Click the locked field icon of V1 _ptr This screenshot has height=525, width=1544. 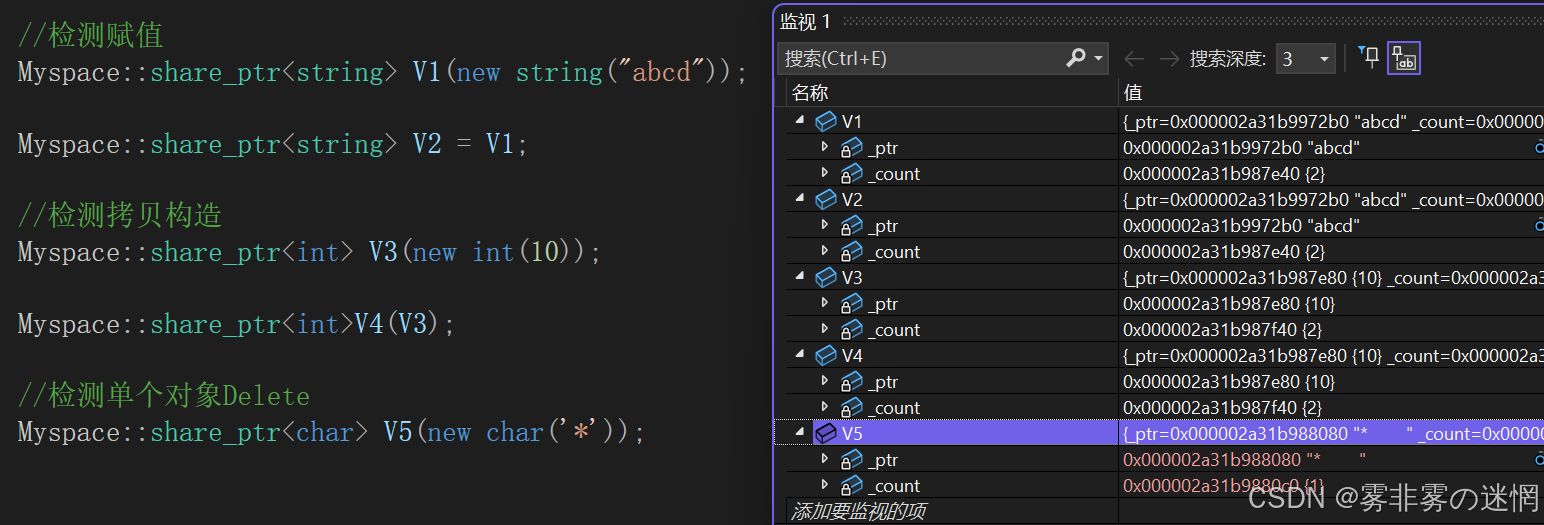[x=851, y=147]
